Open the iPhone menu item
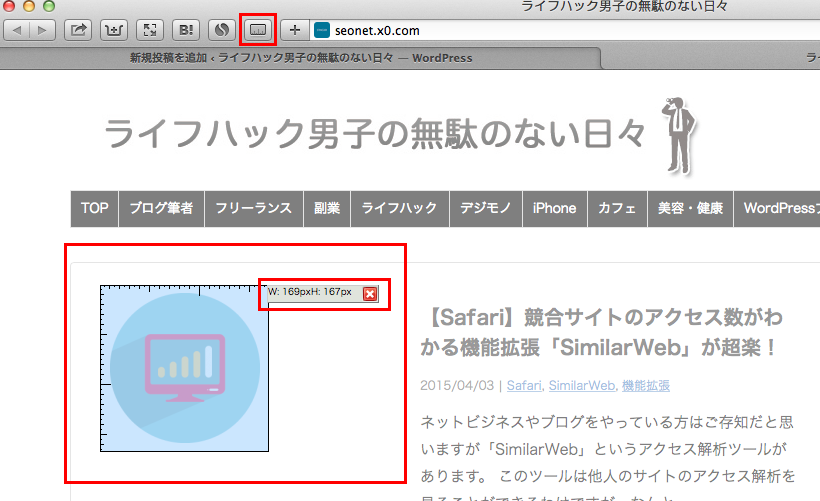The image size is (820, 501). (x=554, y=209)
